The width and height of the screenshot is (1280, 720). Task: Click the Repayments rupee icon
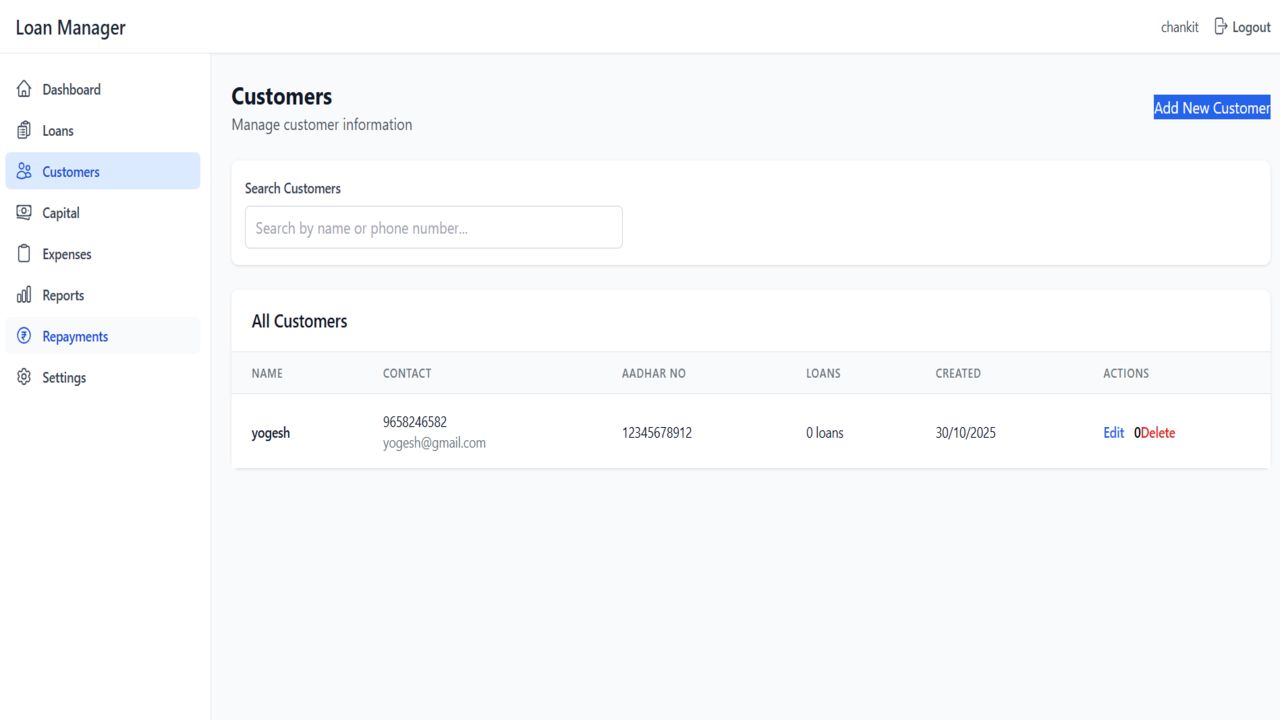click(24, 336)
